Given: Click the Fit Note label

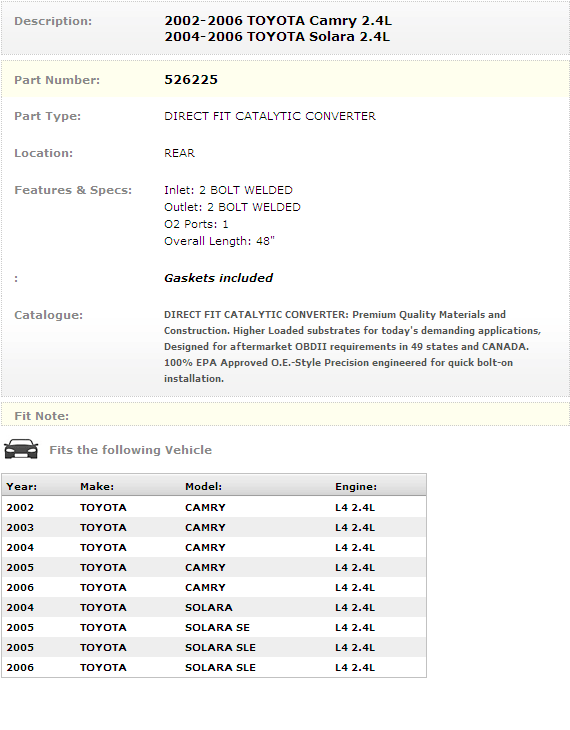Looking at the screenshot, I should click(x=41, y=416).
